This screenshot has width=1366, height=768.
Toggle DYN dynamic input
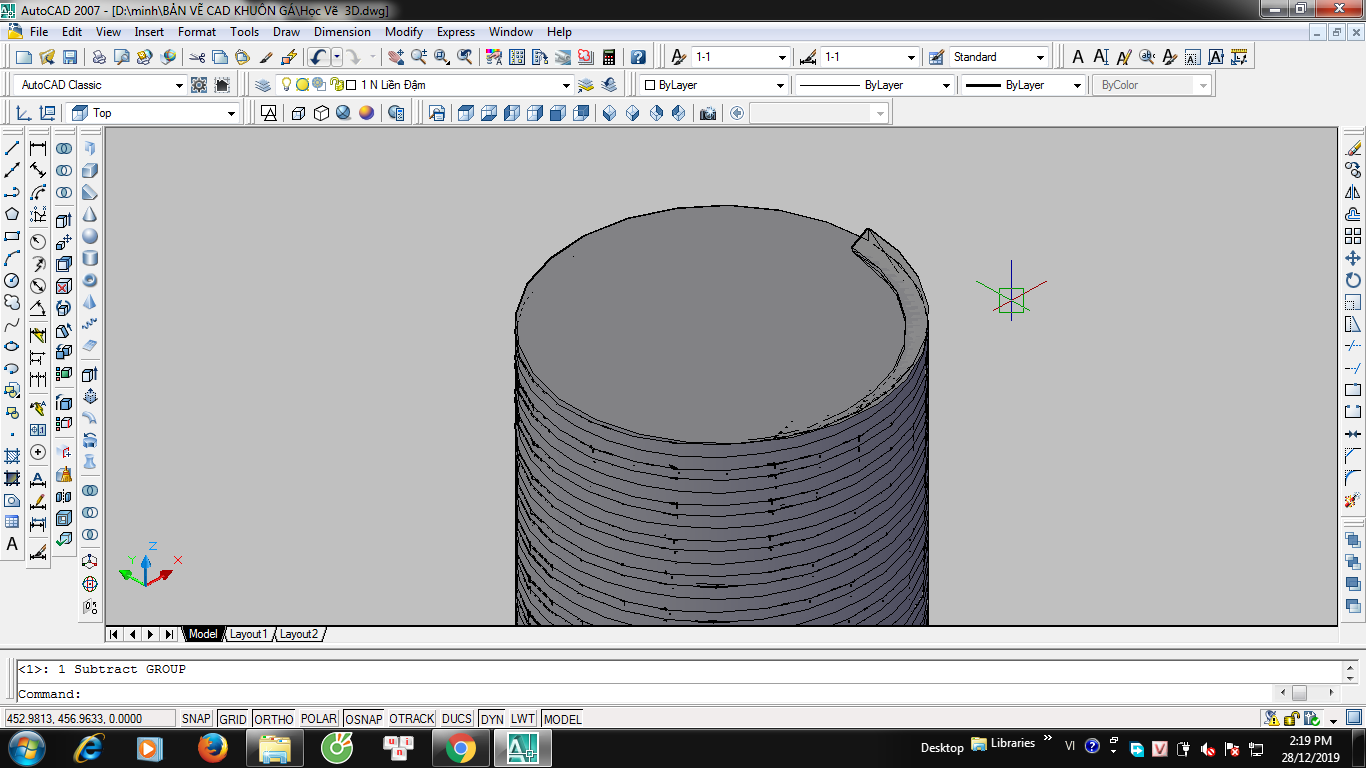coord(492,719)
